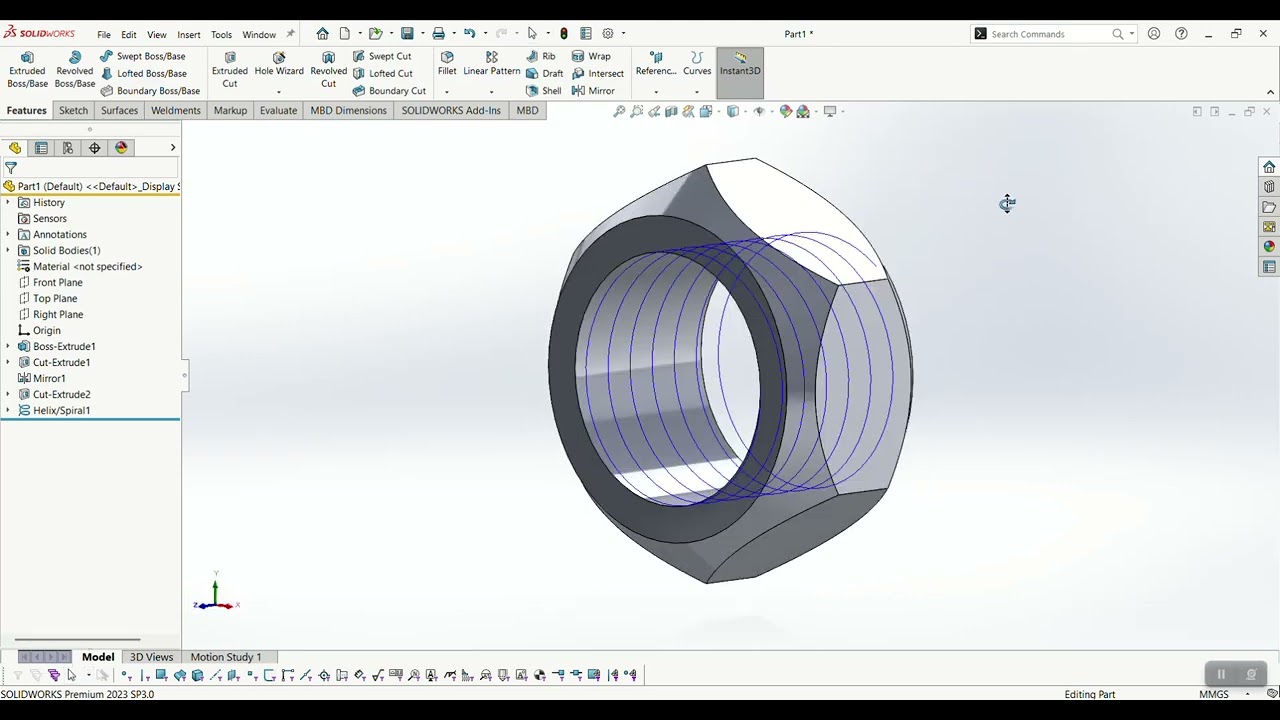This screenshot has width=1280, height=720.
Task: Click the Mirror feature tool
Action: pyautogui.click(x=593, y=90)
